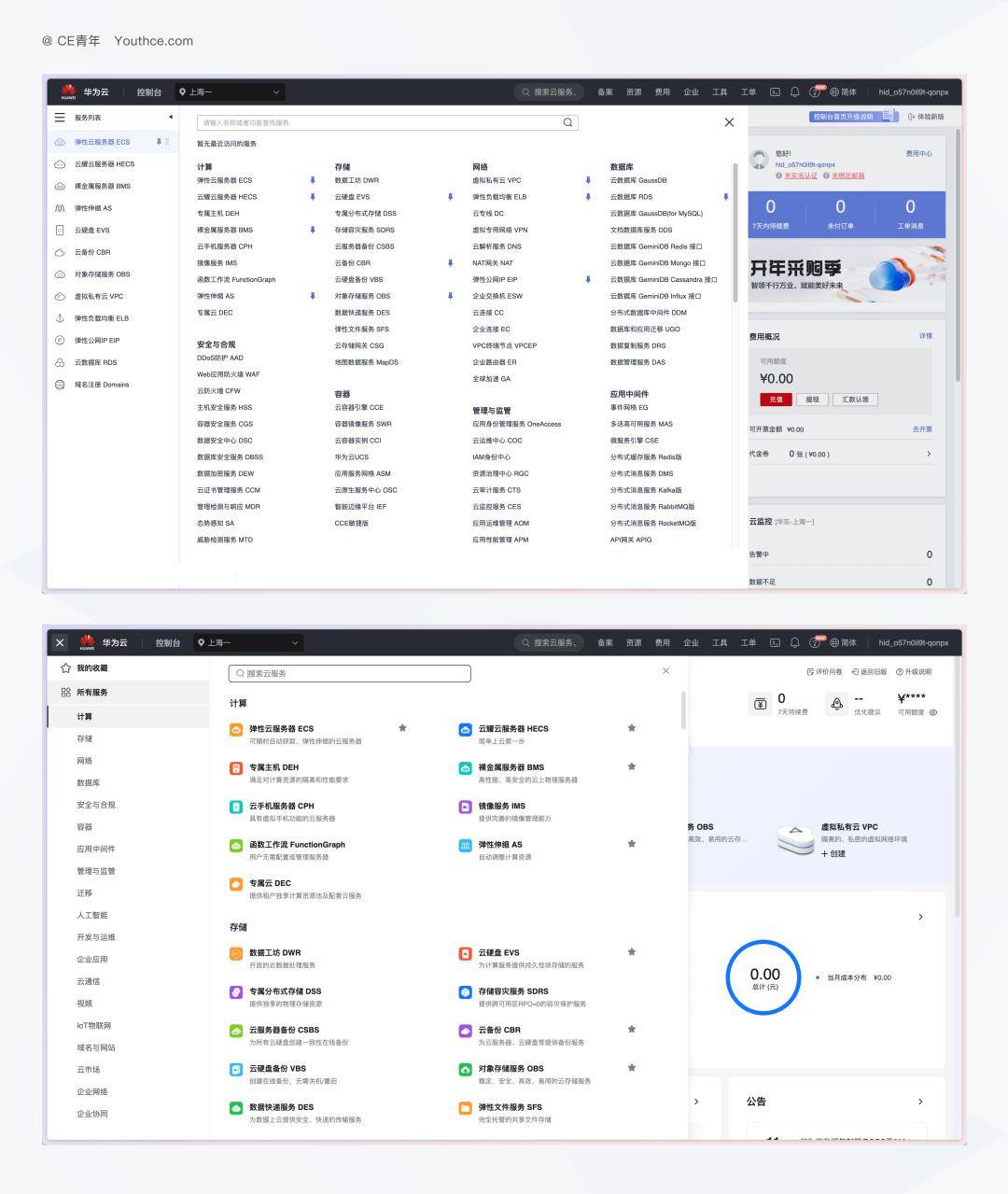1008x1194 pixels.
Task: Click the 裸金属服务器 BMS teal icon in lower list
Action: click(466, 767)
